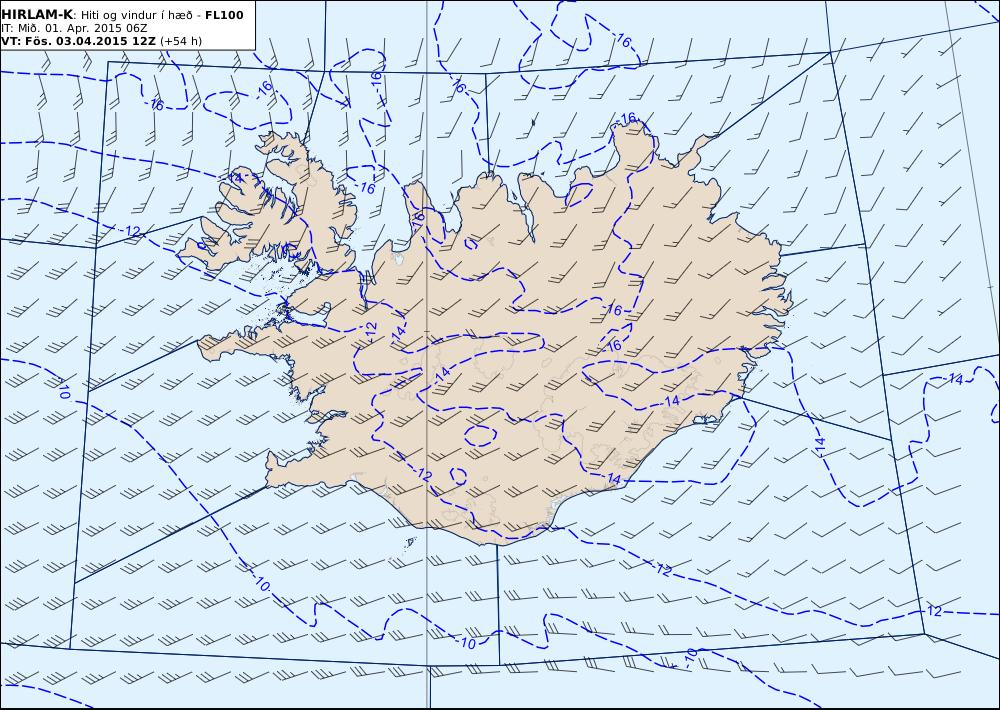Click the 'Hiti og vindur í hæð' title text
The width and height of the screenshot is (1000, 710).
(136, 15)
